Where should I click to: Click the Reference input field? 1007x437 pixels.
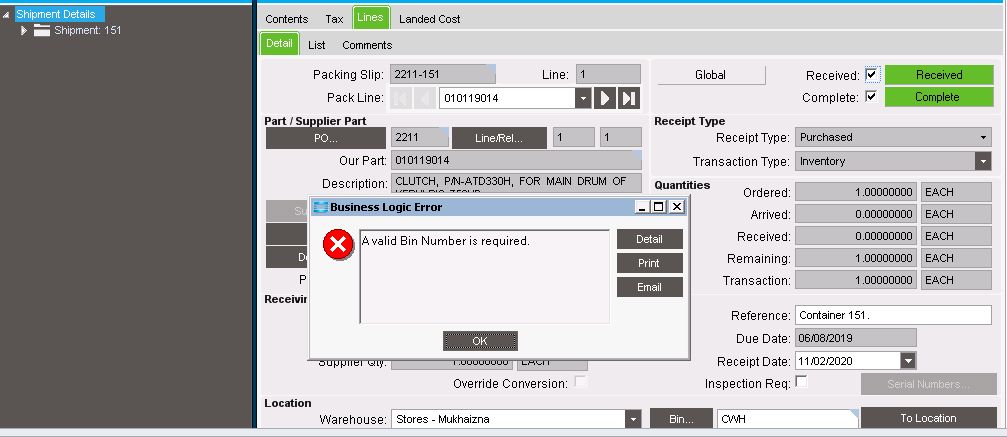point(893,316)
